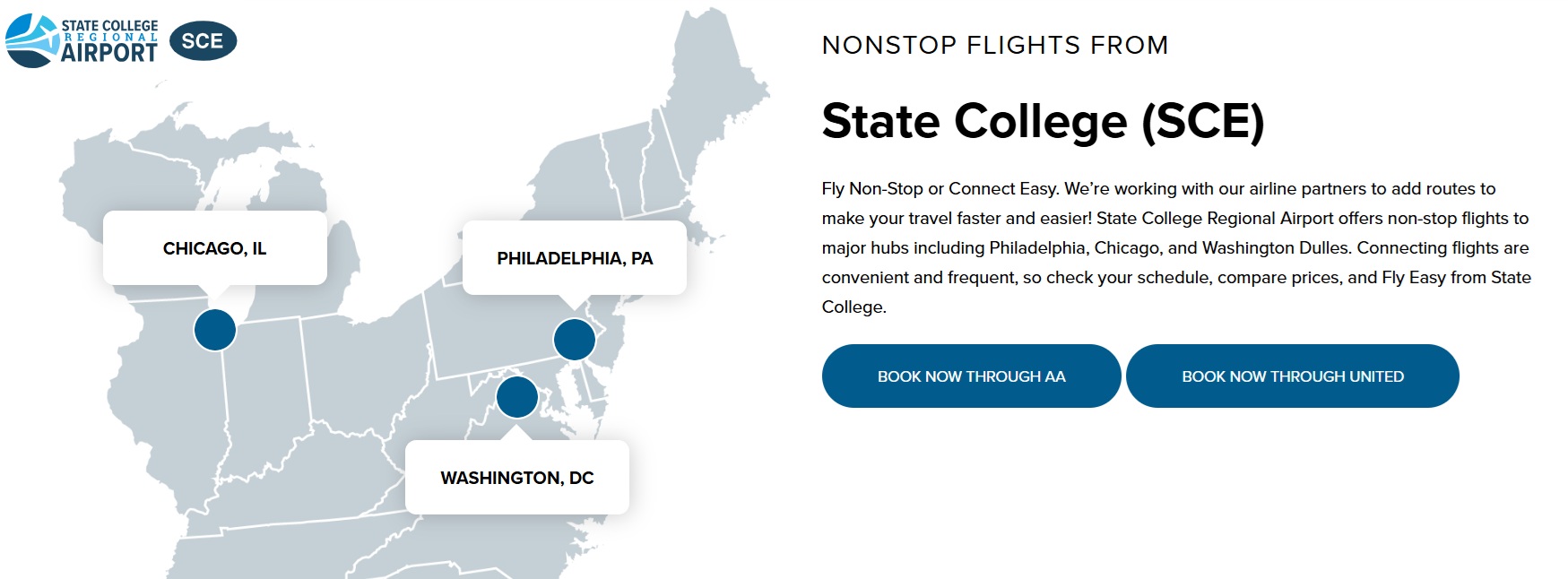
Task: Click the WASHINGTON, DC destination callout
Action: click(x=517, y=478)
